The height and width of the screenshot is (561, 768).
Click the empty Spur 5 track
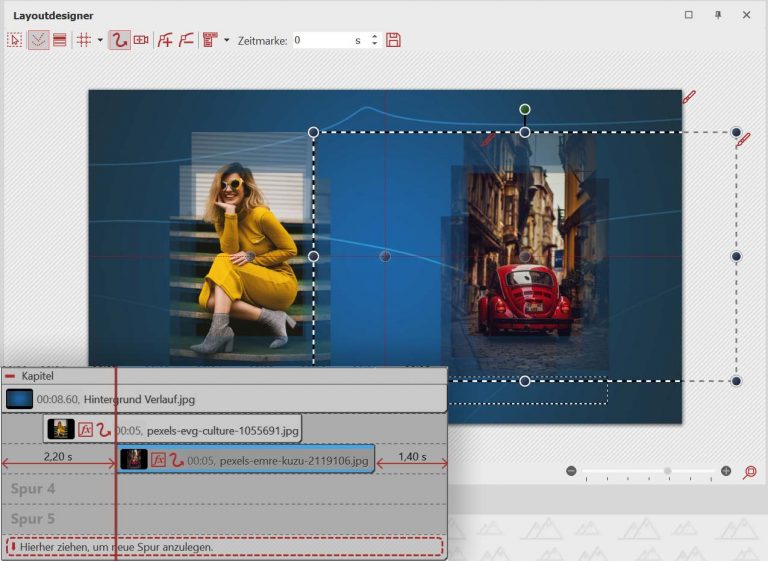pyautogui.click(x=224, y=518)
